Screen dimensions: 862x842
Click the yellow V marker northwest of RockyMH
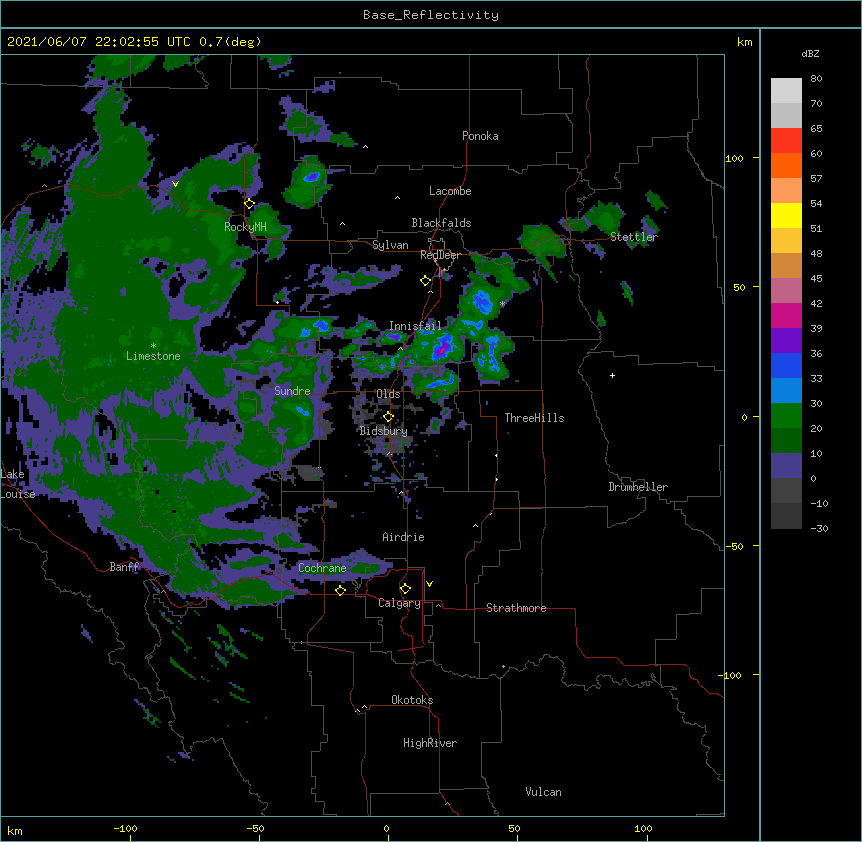pyautogui.click(x=175, y=184)
